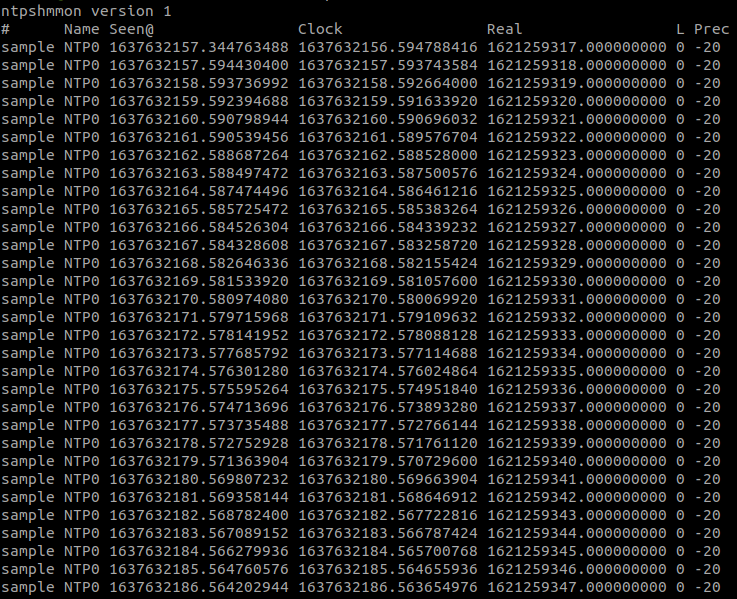Select Clock value 1637632175.574951840
737x599 pixels.
pos(388,389)
